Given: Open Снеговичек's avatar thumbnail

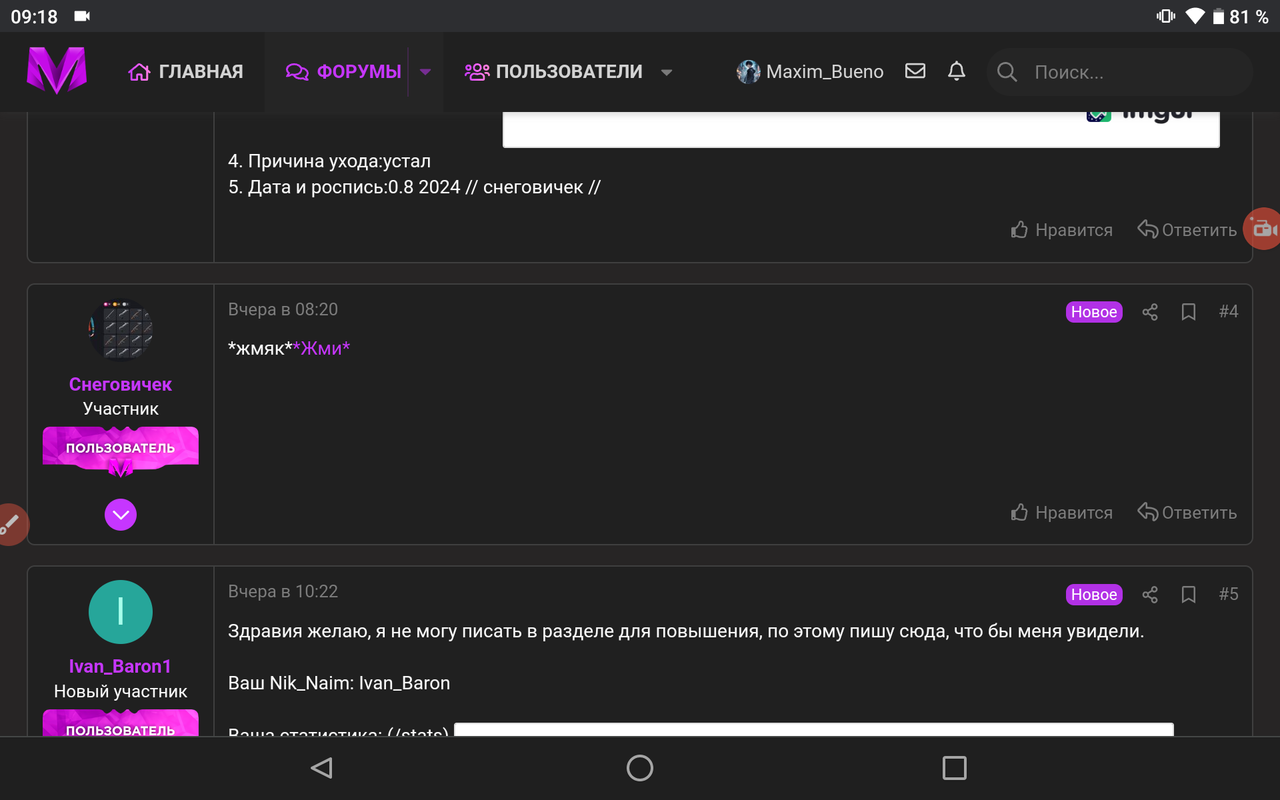Looking at the screenshot, I should 120,328.
